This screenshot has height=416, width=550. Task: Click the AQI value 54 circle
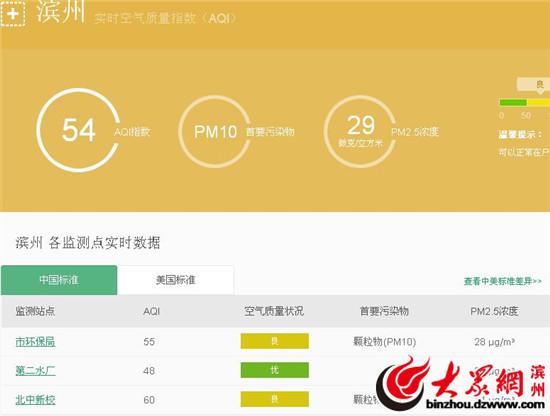click(79, 130)
